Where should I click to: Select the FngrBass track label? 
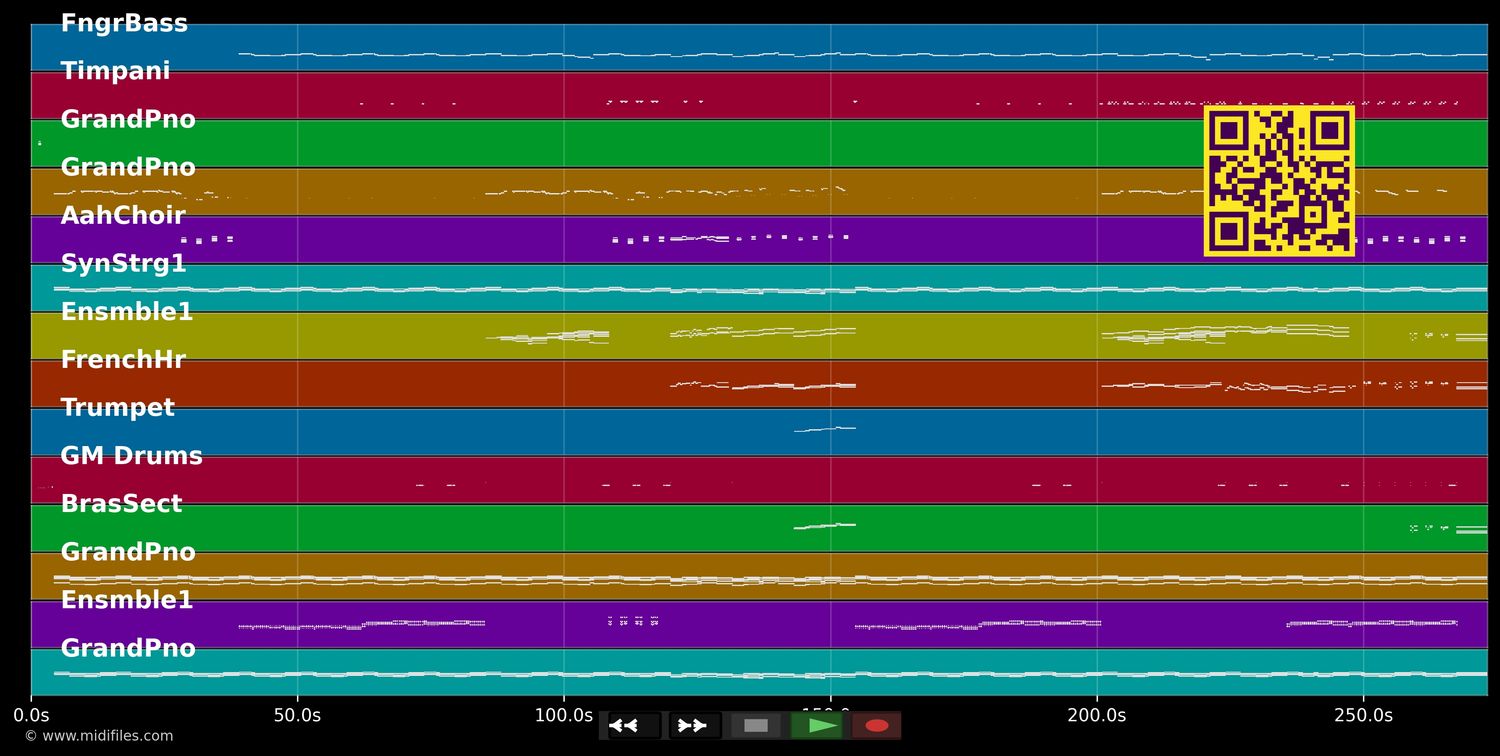125,22
